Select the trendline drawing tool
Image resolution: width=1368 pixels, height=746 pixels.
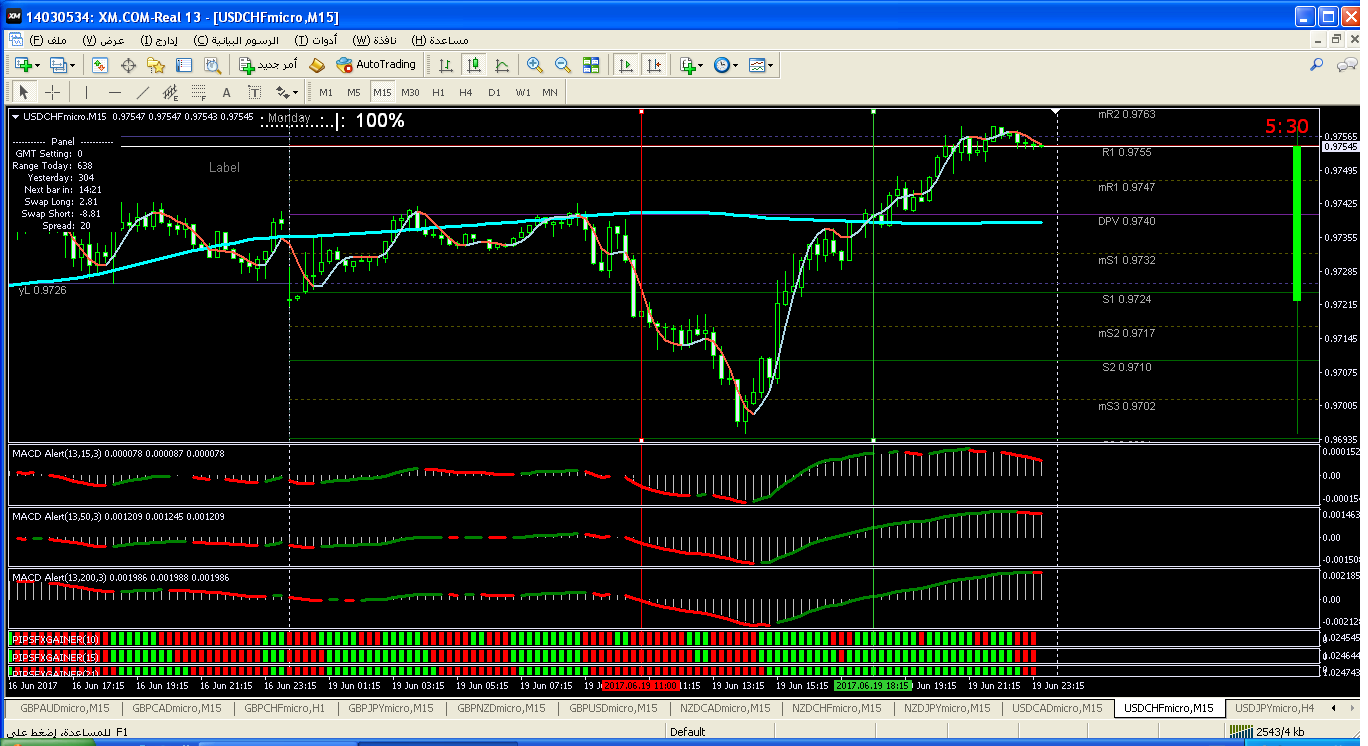143,92
